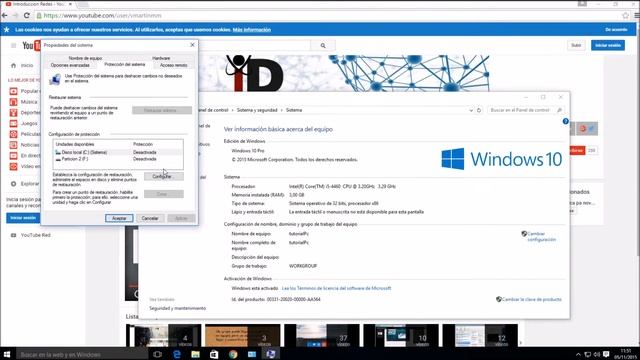
Task: Open Seguridad y mantenimiento link
Action: (178, 308)
